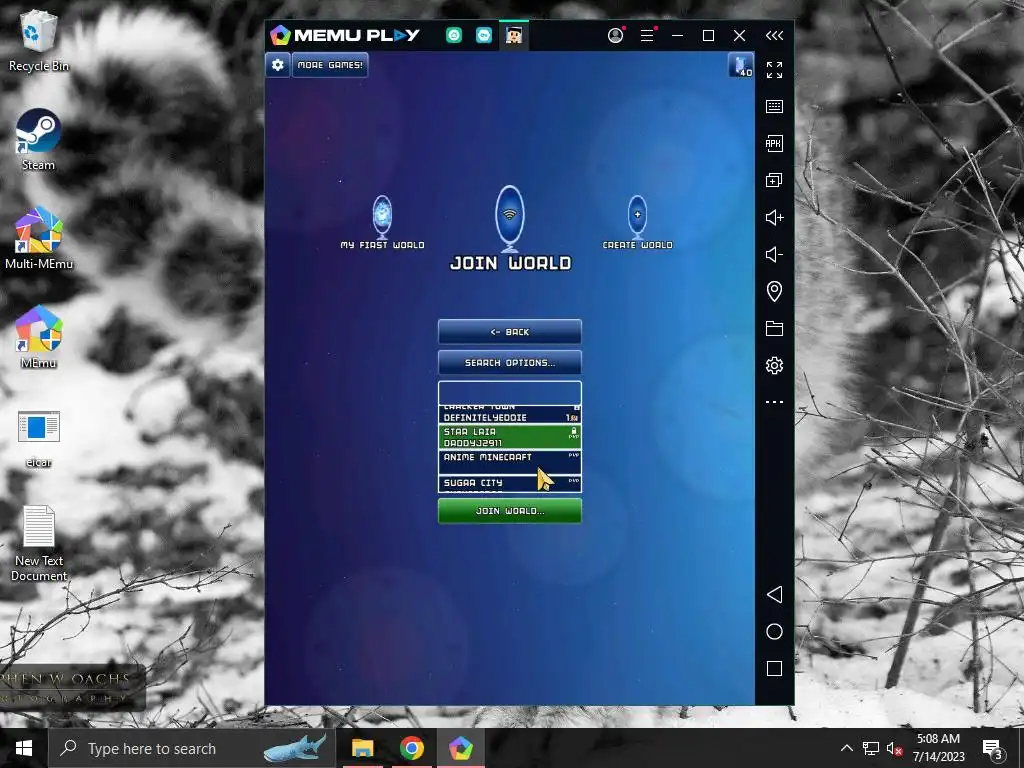Screen dimensions: 1024x768
Task: Increase emulator volume
Action: [775, 217]
